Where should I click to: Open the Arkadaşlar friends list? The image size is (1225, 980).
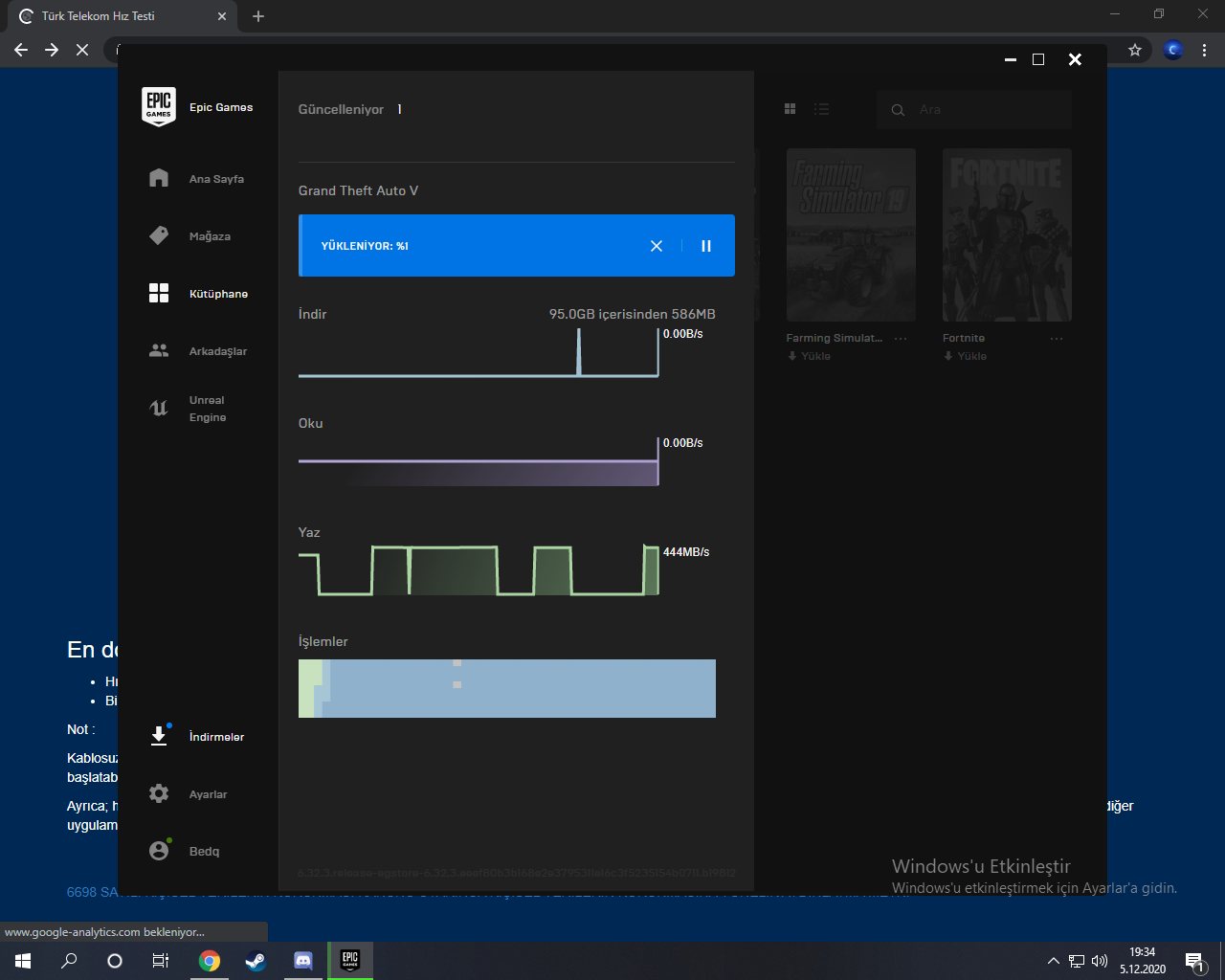point(217,351)
